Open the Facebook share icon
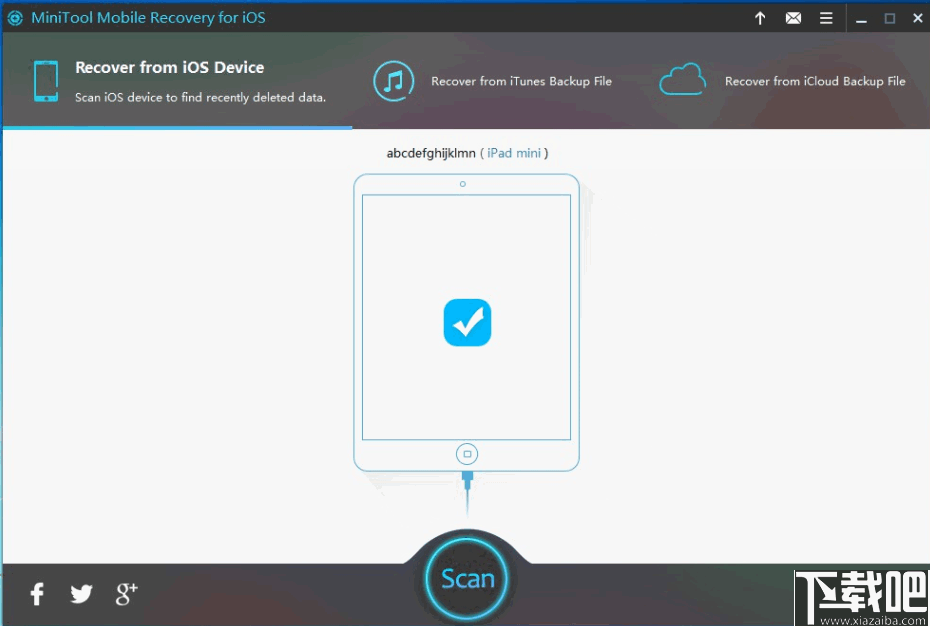The image size is (930, 626). [x=36, y=593]
